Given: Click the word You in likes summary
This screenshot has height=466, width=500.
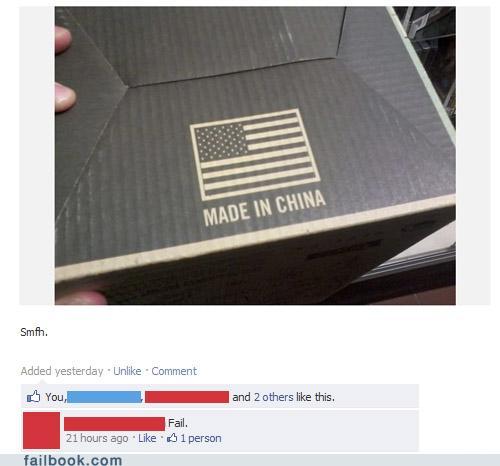Looking at the screenshot, I should point(55,397).
